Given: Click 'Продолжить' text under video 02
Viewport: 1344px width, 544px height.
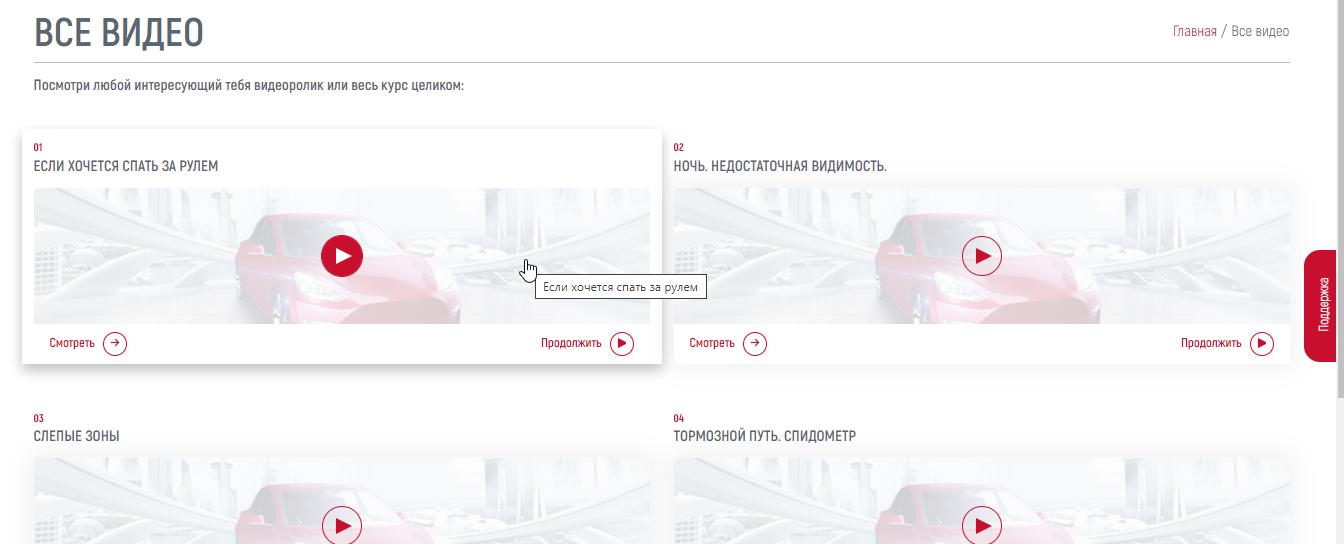Looking at the screenshot, I should (1211, 344).
